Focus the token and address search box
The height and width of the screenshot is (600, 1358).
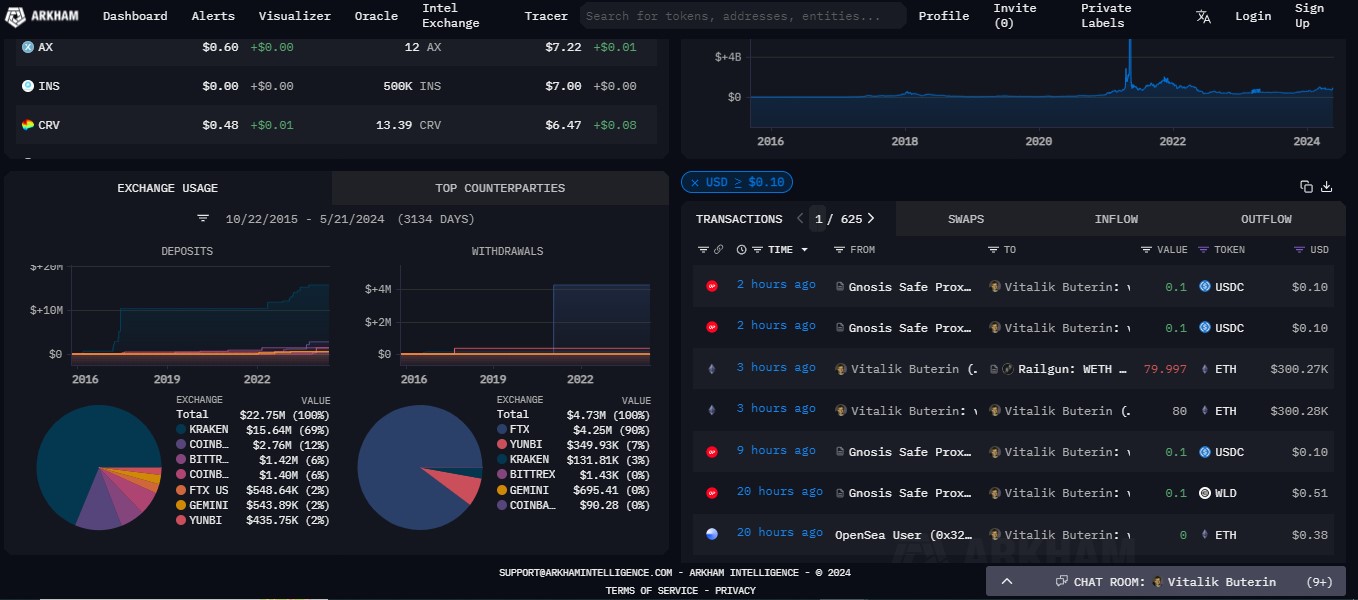(x=743, y=16)
